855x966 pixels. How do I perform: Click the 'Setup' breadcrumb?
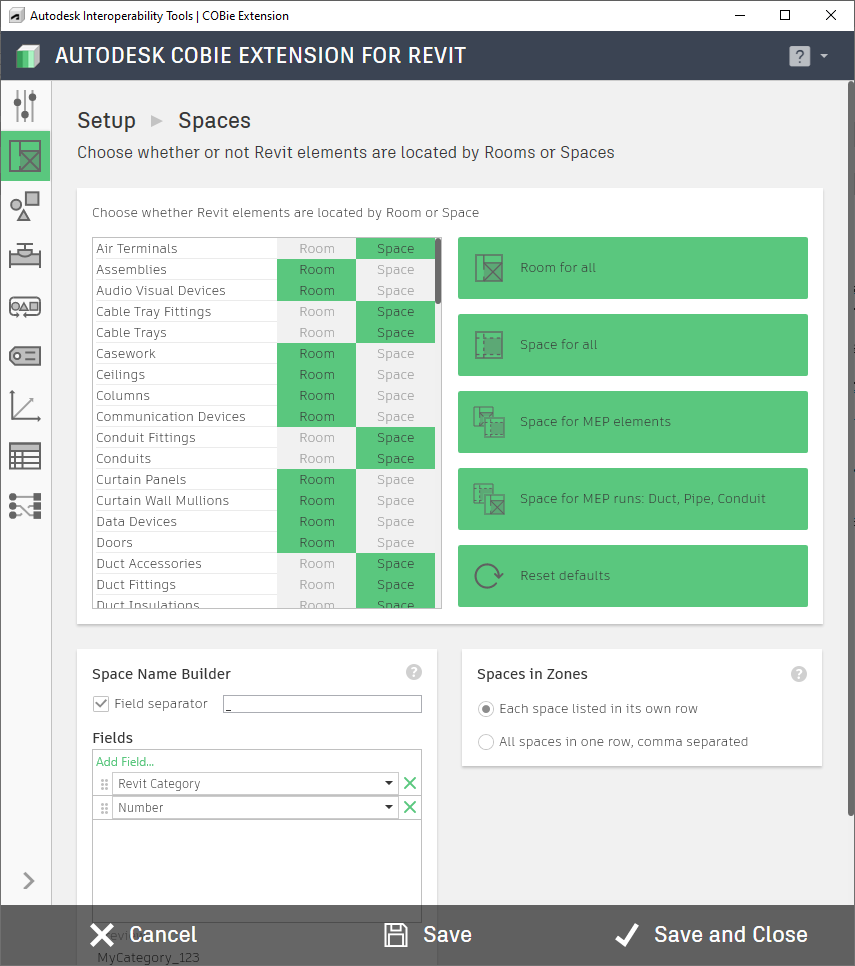tap(106, 121)
